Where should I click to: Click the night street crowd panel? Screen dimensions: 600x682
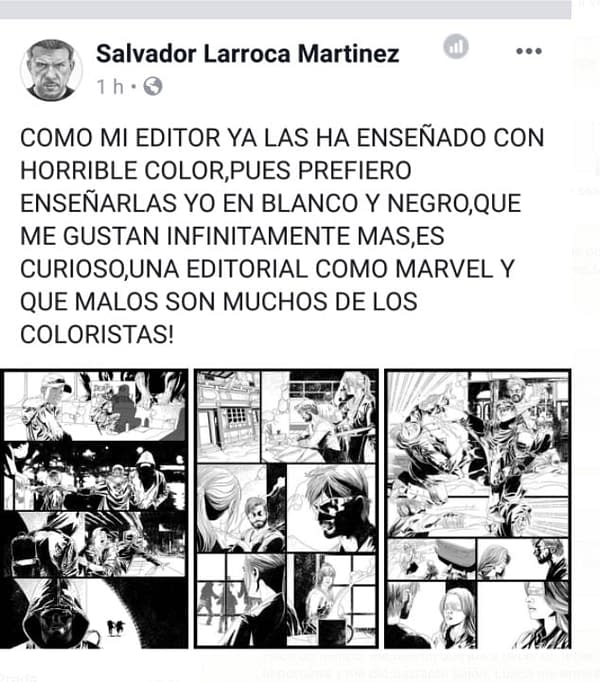(x=94, y=476)
